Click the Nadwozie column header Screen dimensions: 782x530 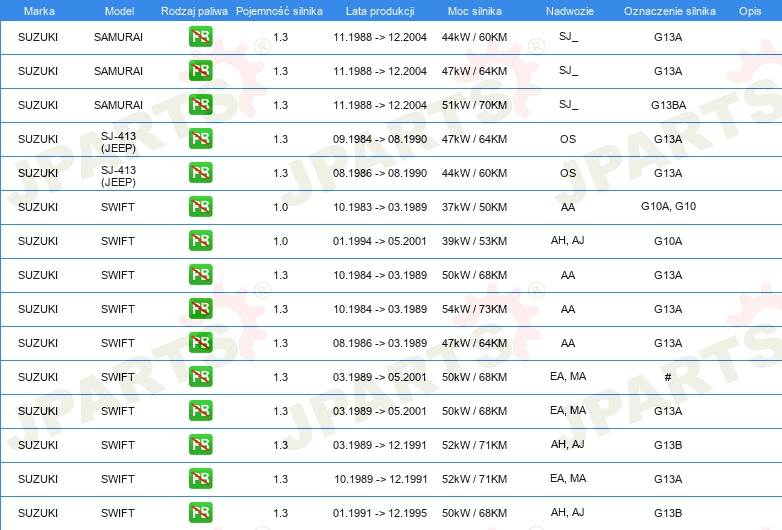(x=570, y=11)
